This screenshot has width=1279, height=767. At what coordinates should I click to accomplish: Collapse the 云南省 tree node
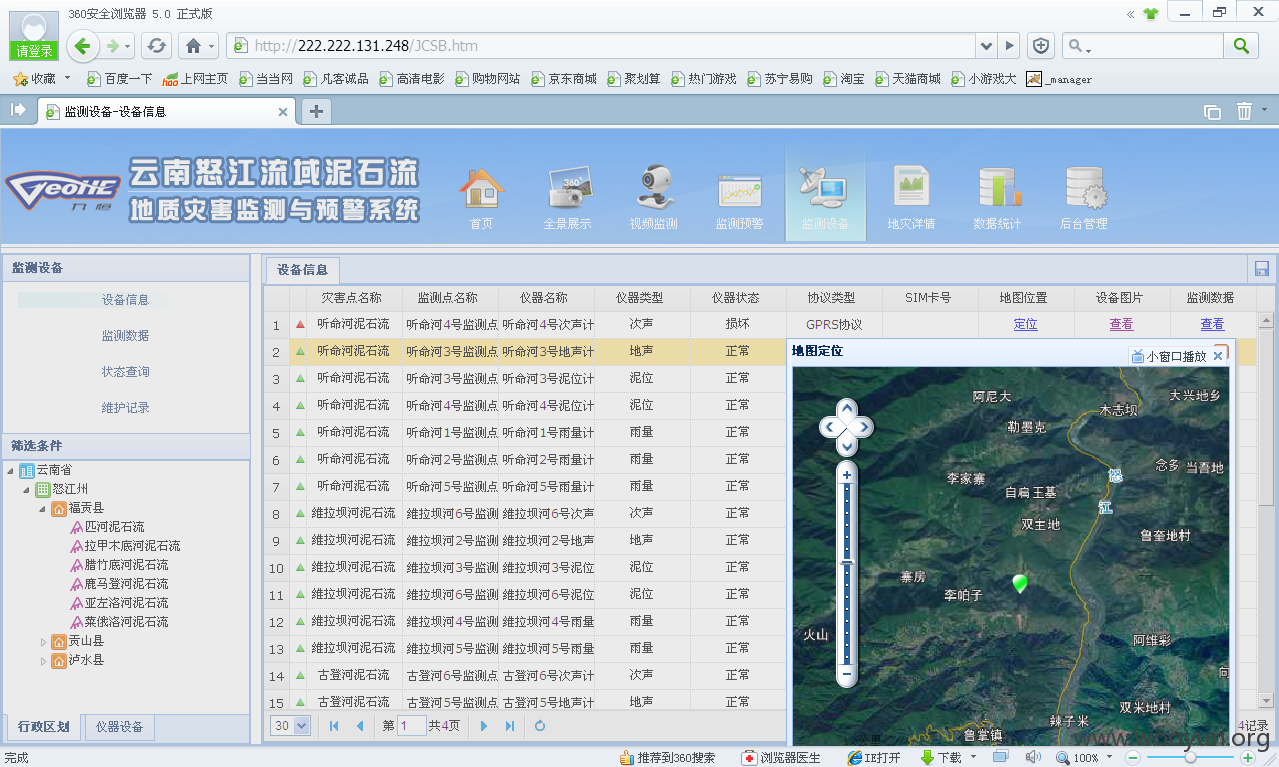tap(10, 471)
